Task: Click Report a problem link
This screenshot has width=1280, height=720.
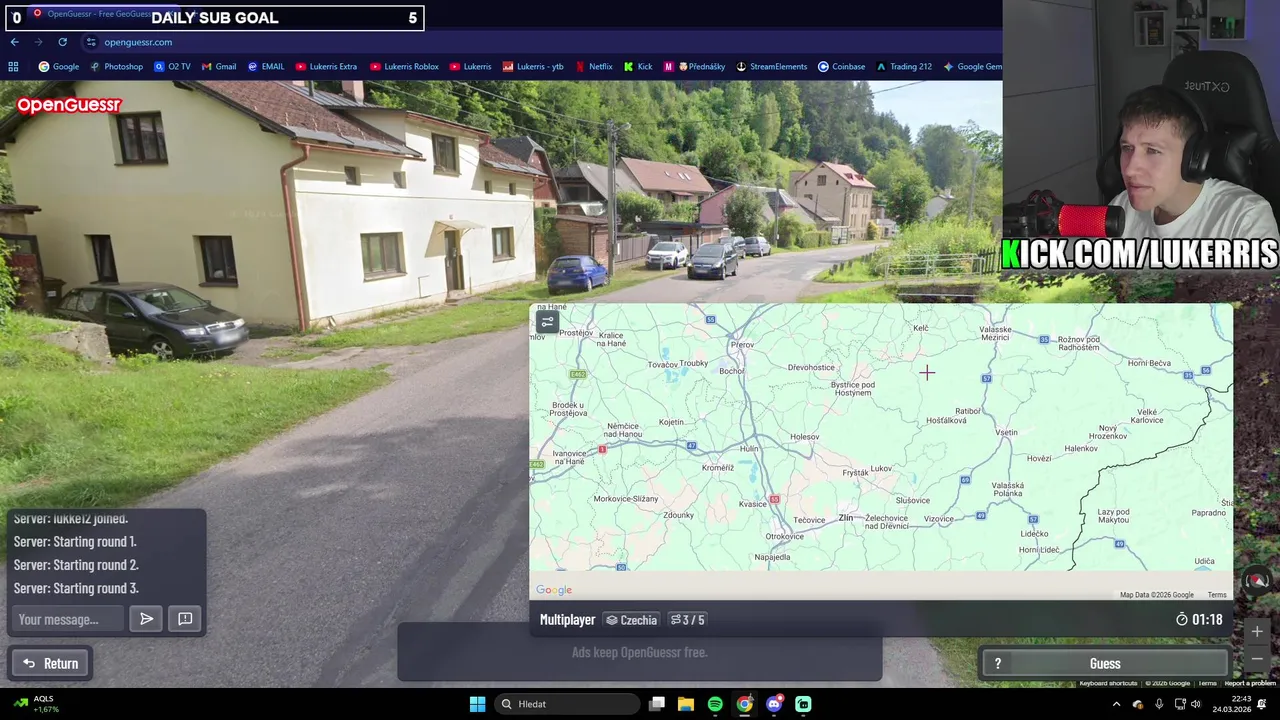Action: pyautogui.click(x=1250, y=683)
